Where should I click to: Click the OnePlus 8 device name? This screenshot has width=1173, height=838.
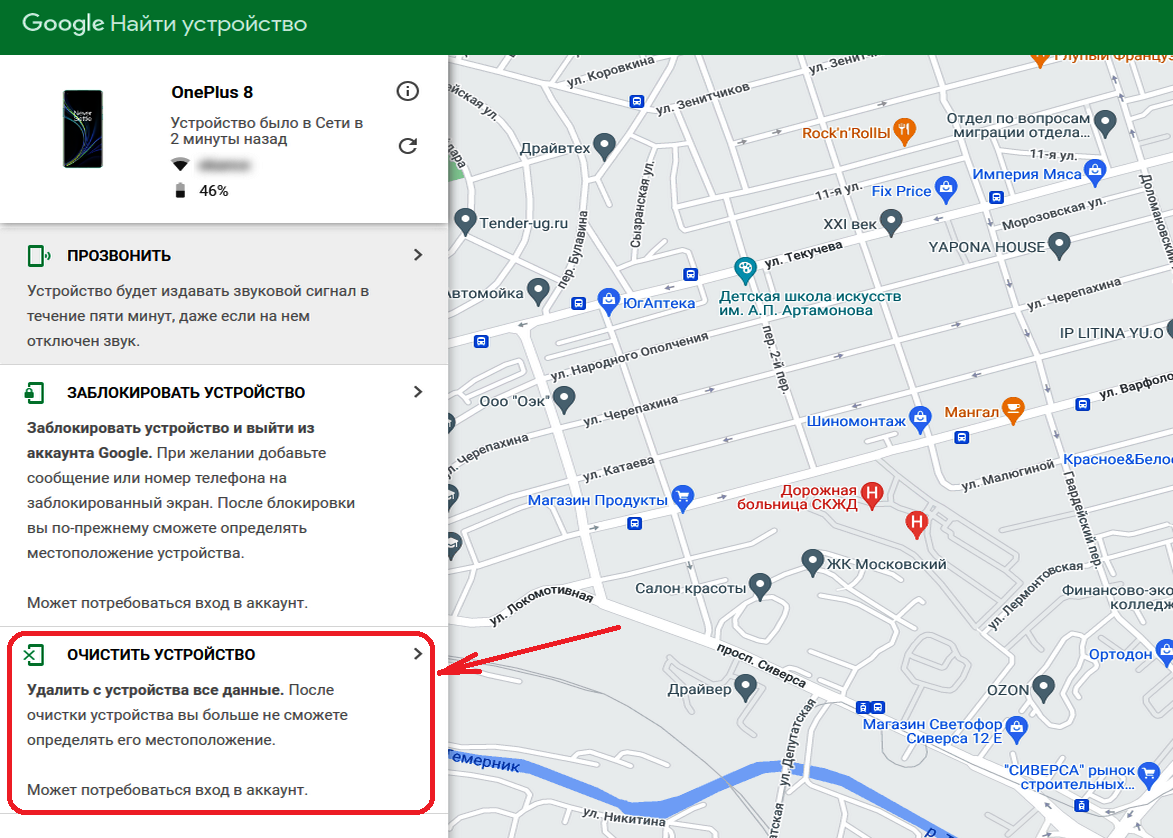[x=212, y=92]
